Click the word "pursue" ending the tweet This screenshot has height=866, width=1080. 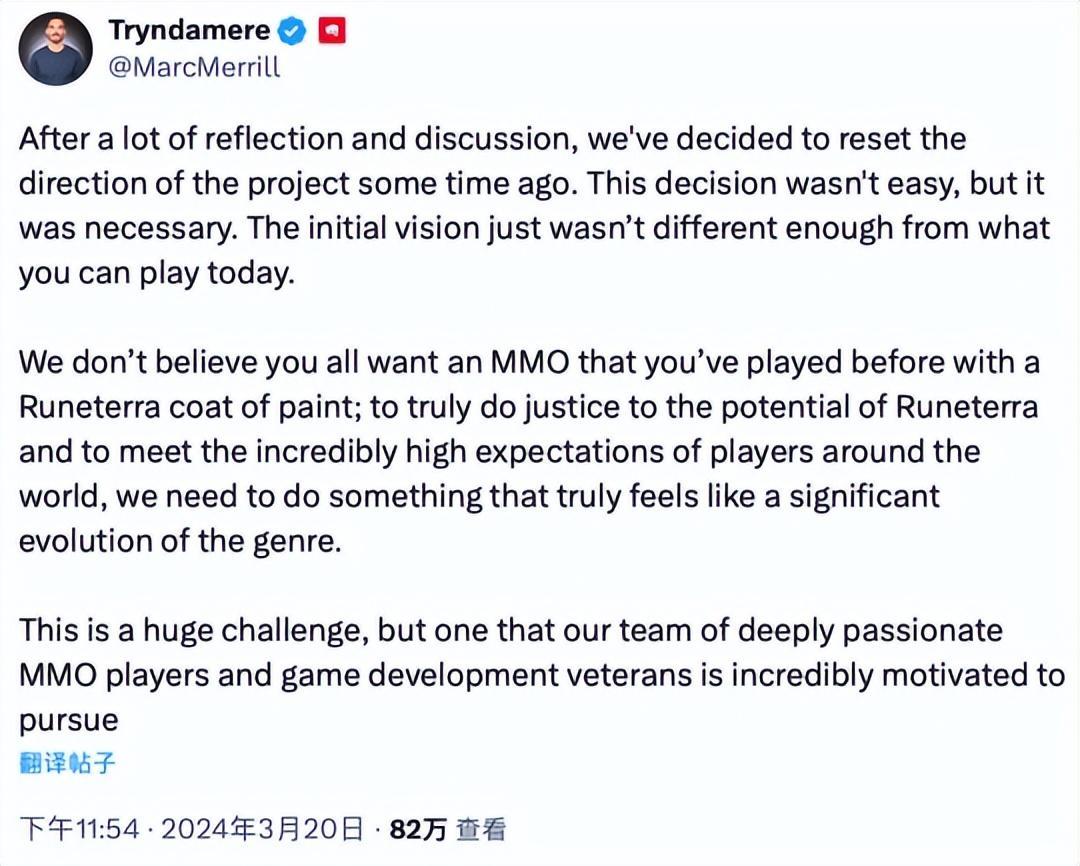tap(68, 720)
